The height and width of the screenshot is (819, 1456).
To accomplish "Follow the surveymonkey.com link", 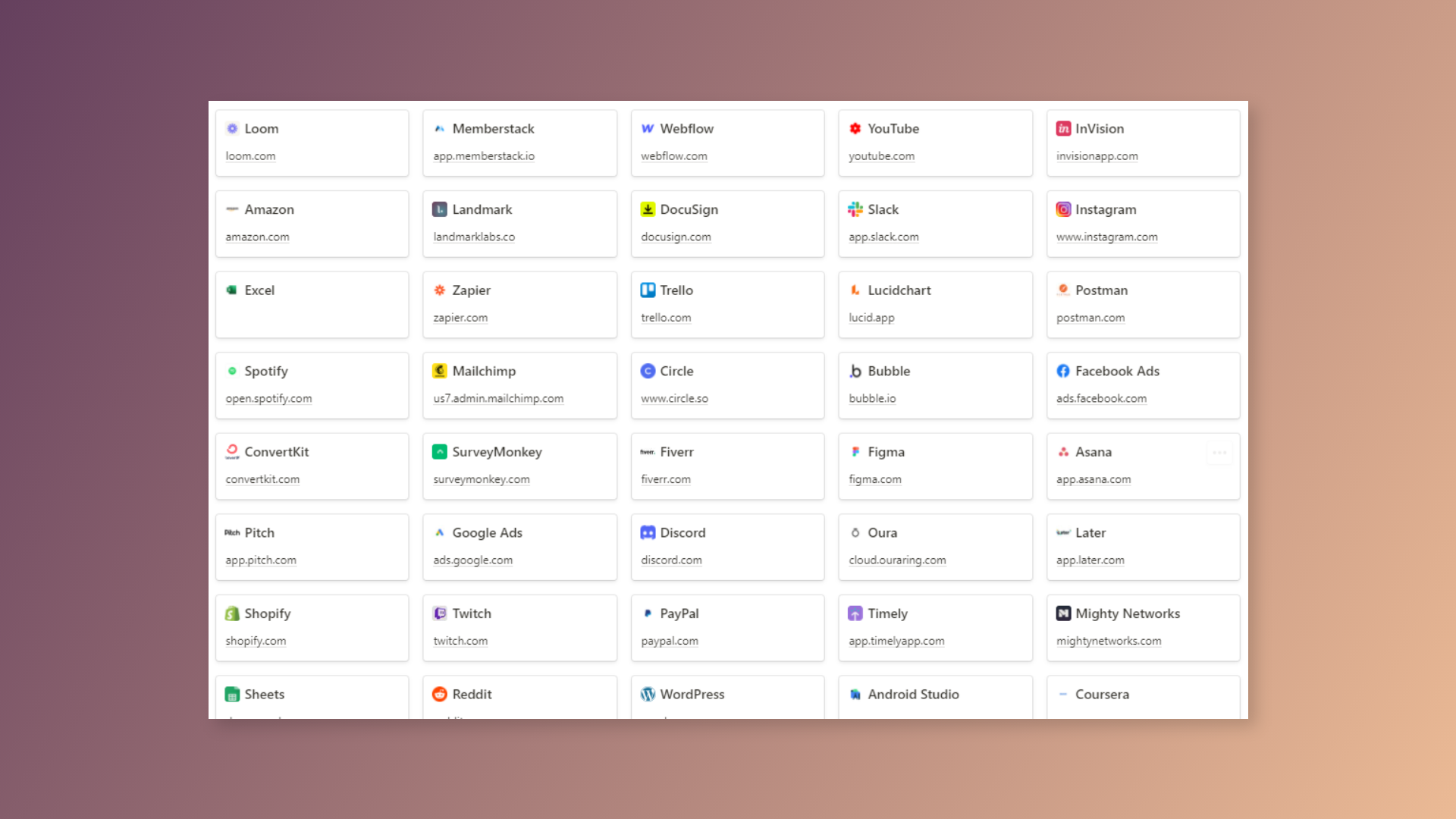I will [x=482, y=479].
